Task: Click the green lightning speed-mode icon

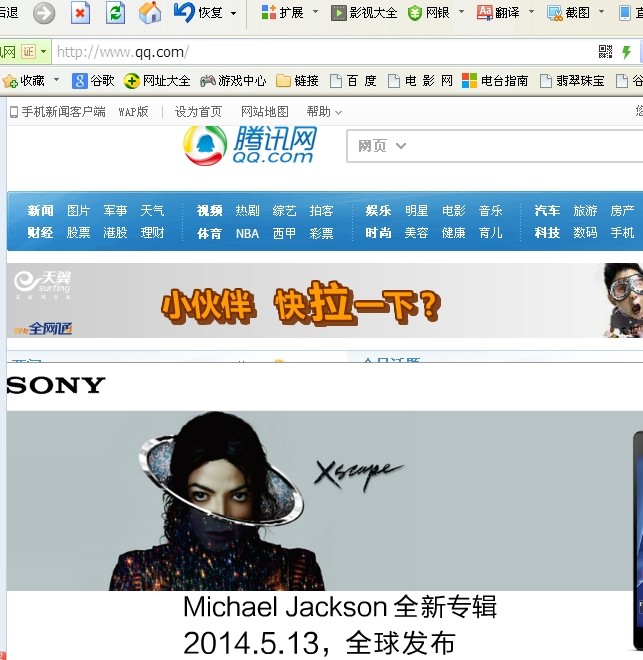Action: (x=627, y=52)
